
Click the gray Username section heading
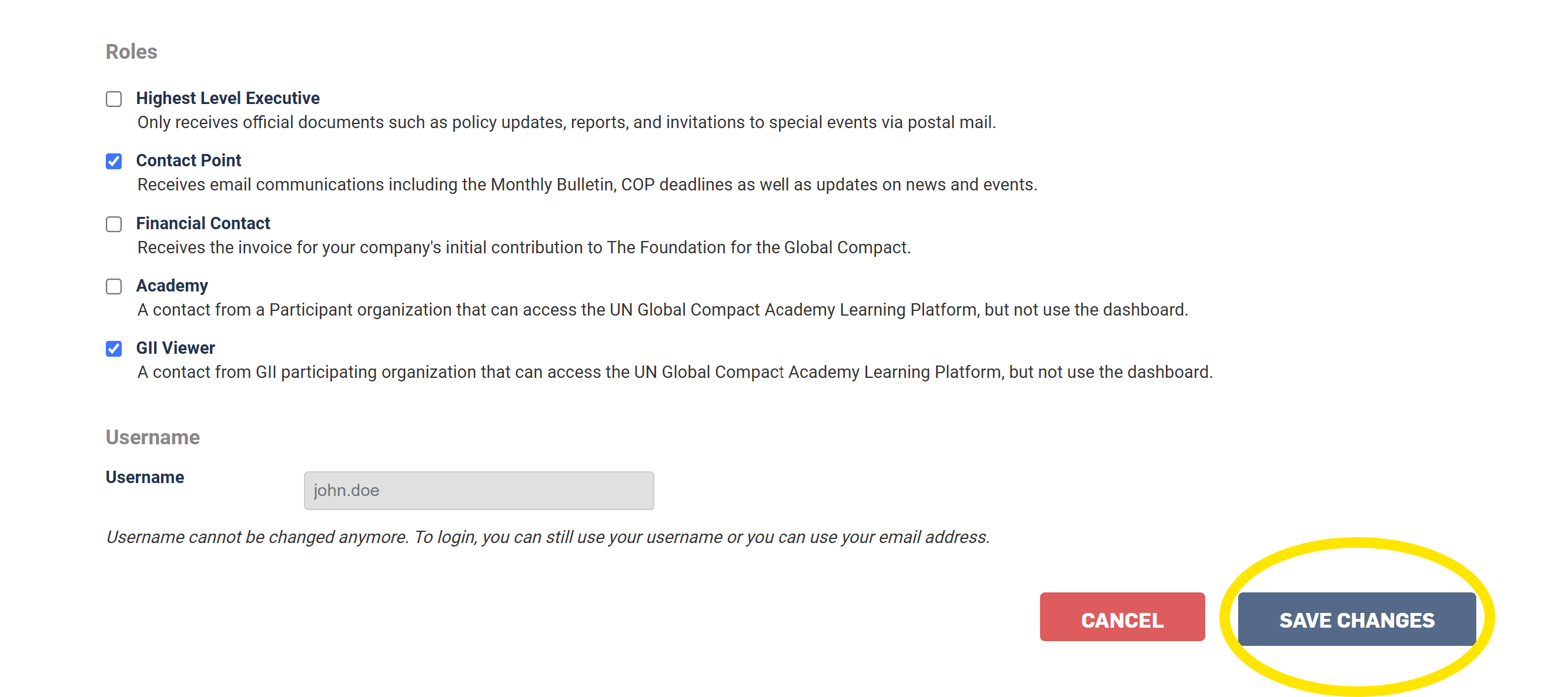tap(153, 437)
